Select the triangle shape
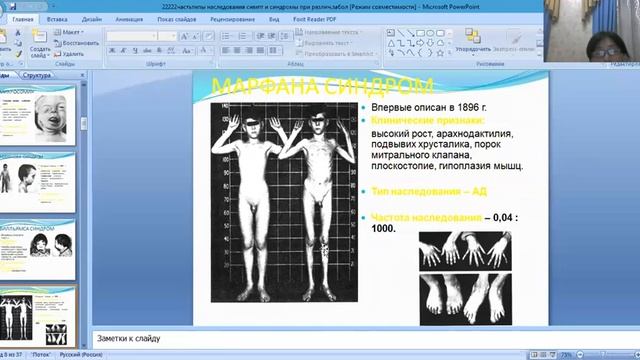 pyautogui.click(x=391, y=43)
